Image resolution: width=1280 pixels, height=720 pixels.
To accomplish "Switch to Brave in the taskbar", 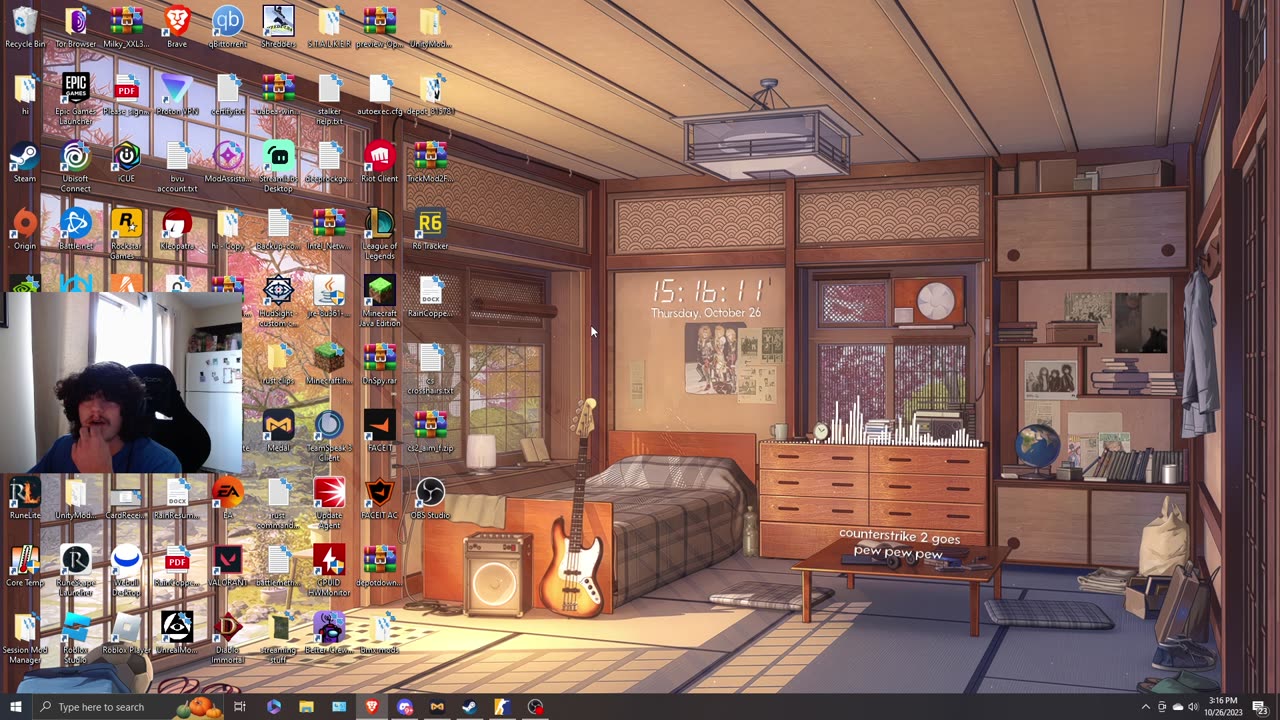I will (372, 707).
